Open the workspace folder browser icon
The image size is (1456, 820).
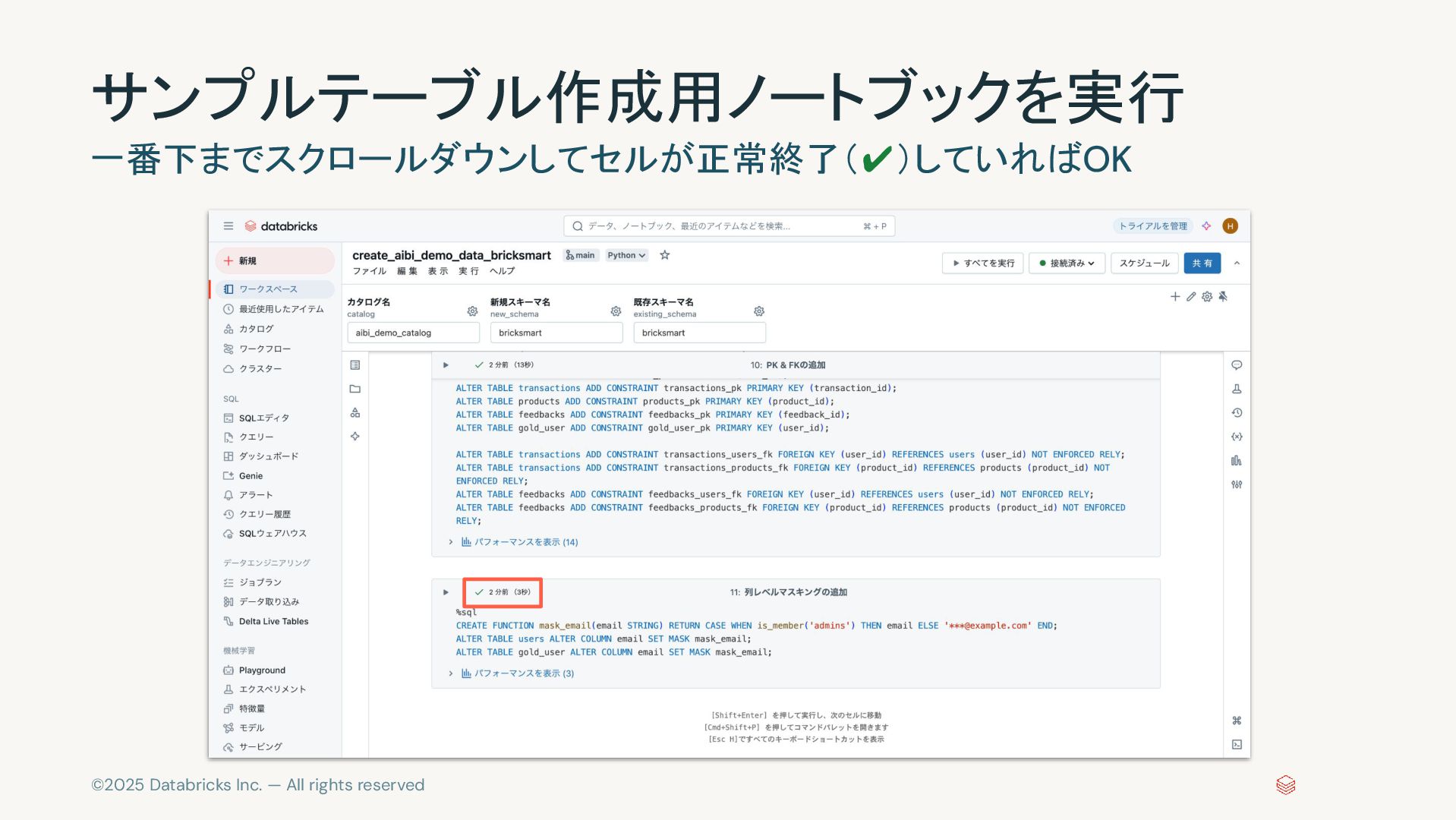click(355, 389)
